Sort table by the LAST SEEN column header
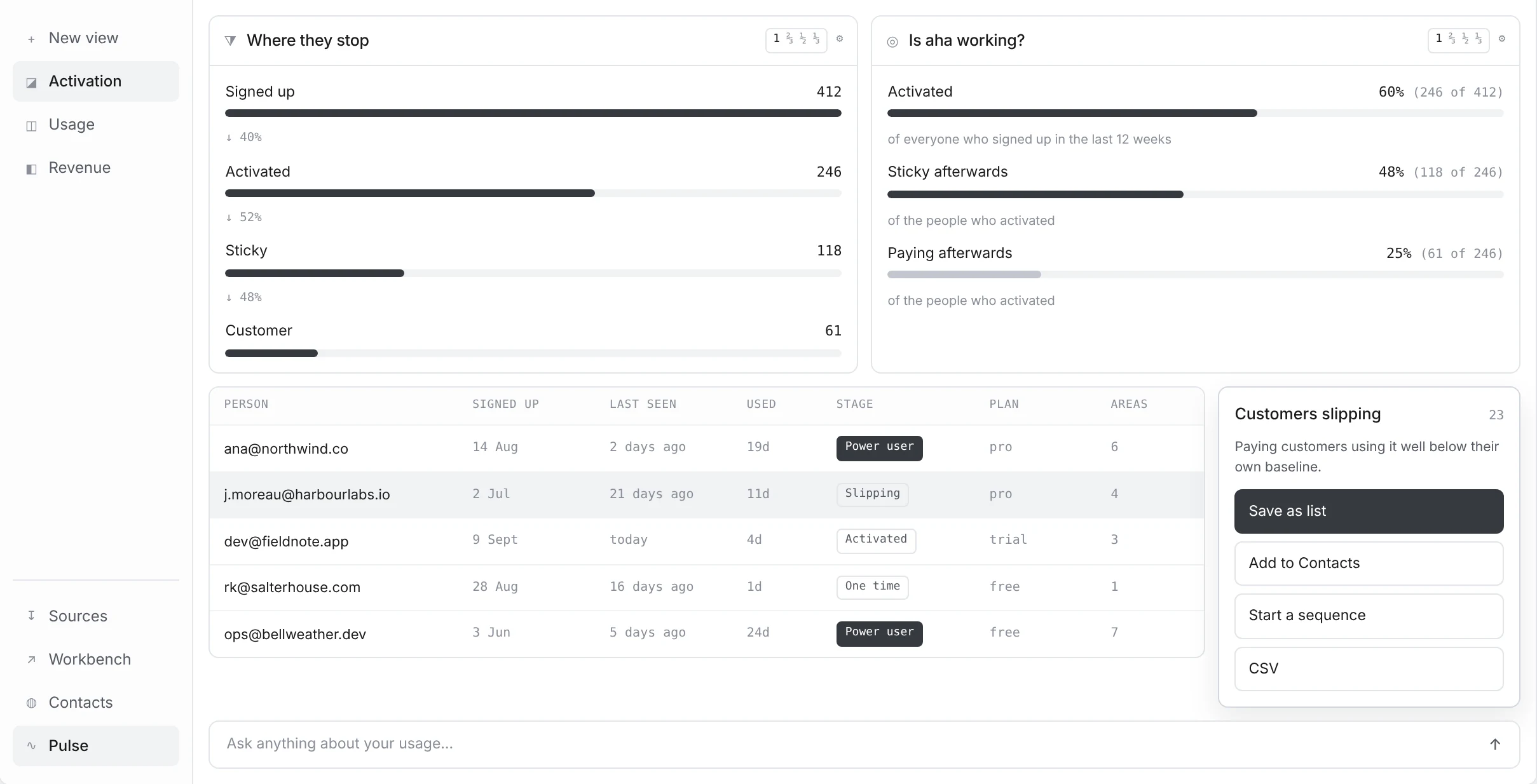This screenshot has height=784, width=1537. 643,404
